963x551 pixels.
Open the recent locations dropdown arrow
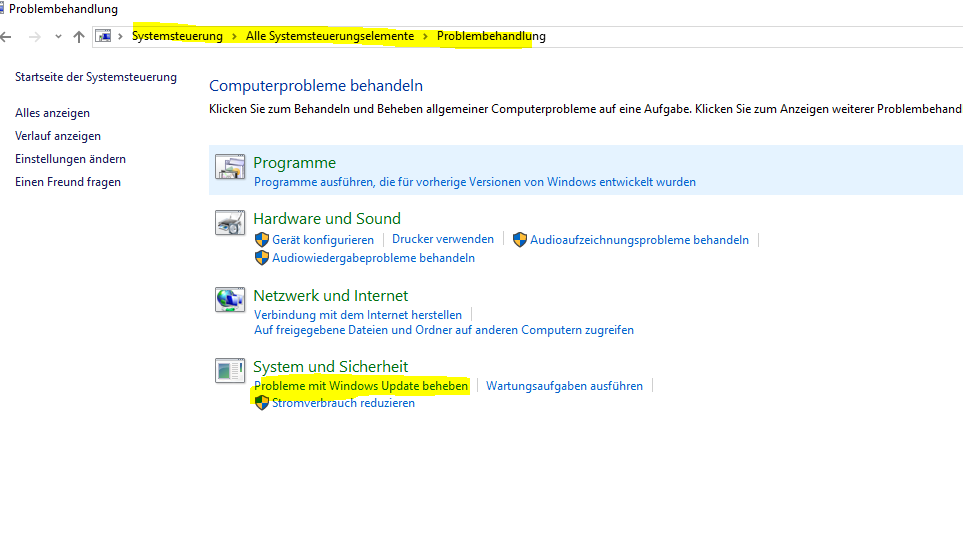58,37
